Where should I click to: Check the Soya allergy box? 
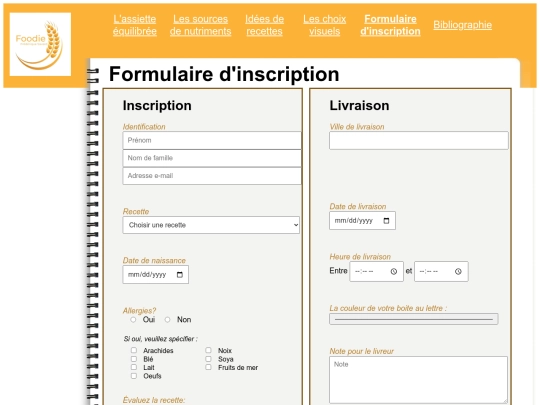208,359
